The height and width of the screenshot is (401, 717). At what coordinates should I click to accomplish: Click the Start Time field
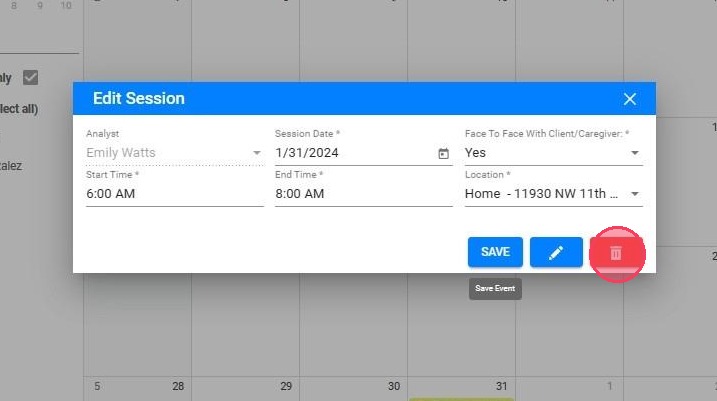[x=174, y=194]
